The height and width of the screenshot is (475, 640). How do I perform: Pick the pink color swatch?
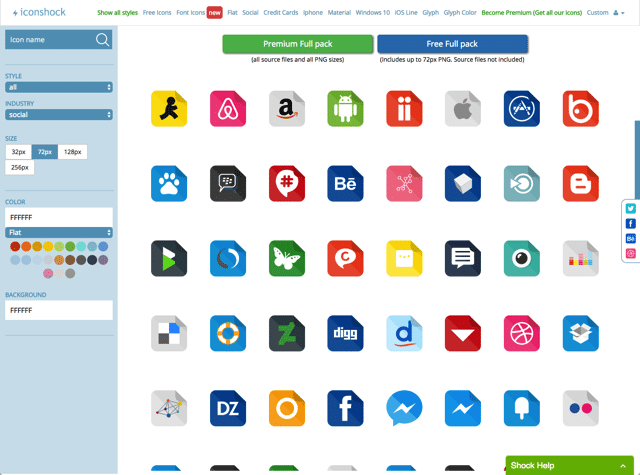(48, 273)
